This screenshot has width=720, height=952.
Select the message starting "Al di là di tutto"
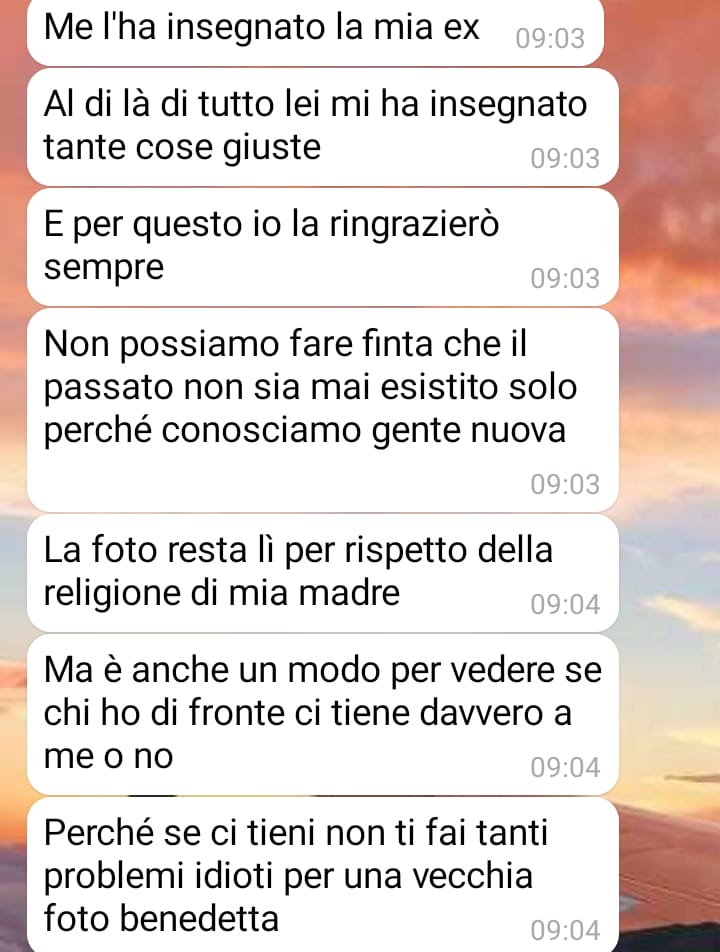coord(322,127)
